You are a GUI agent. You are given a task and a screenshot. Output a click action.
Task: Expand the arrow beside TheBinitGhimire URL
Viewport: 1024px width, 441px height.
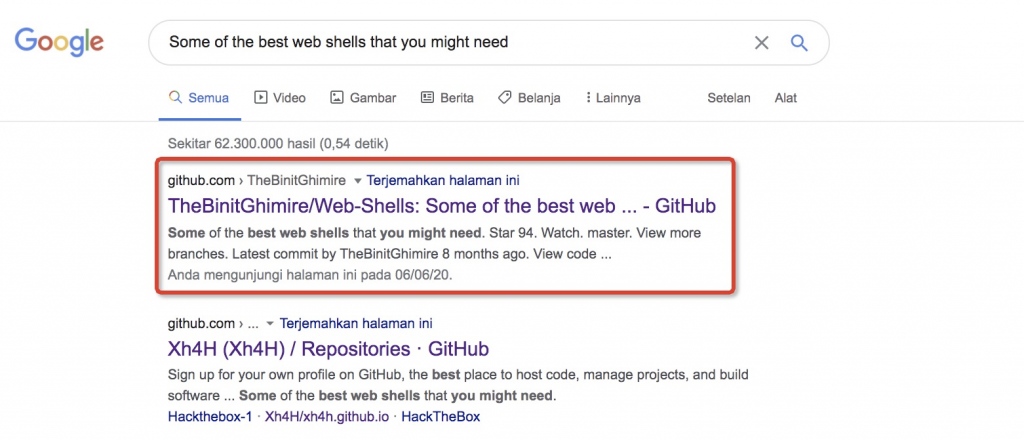tap(357, 180)
